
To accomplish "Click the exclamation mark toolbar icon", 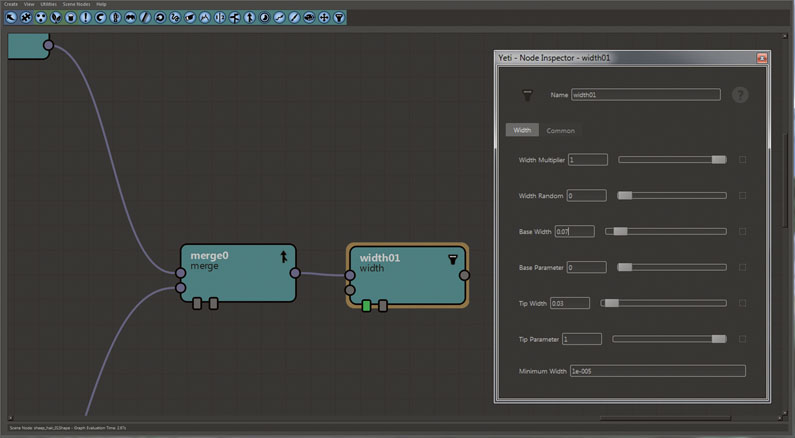I will [x=86, y=18].
